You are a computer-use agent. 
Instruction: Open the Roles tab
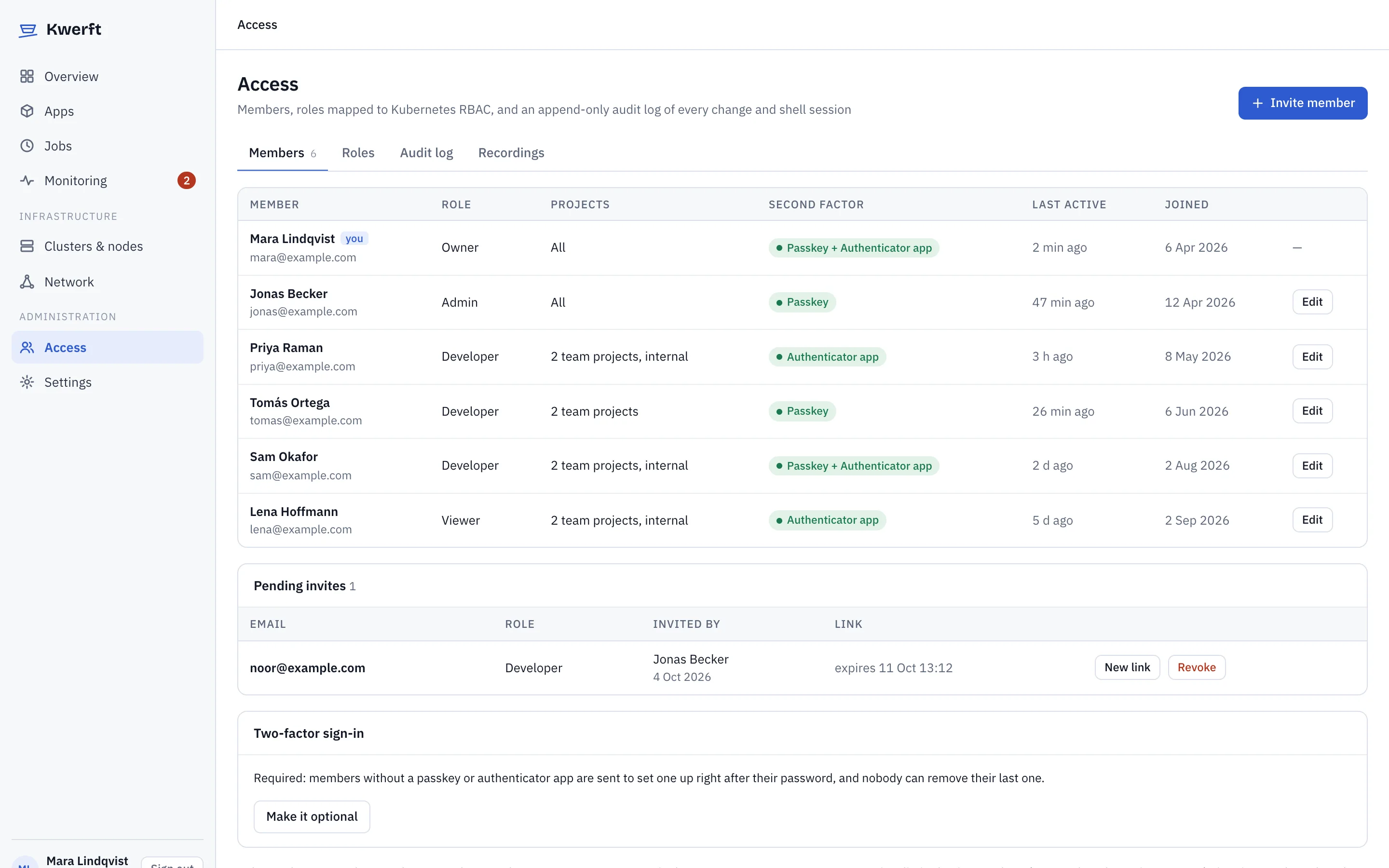tap(358, 153)
